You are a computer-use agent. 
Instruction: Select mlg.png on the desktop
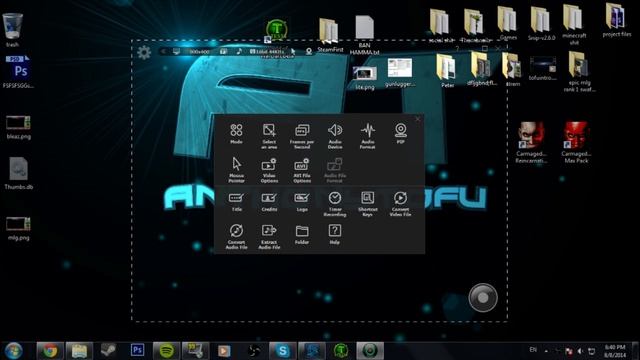tap(18, 229)
